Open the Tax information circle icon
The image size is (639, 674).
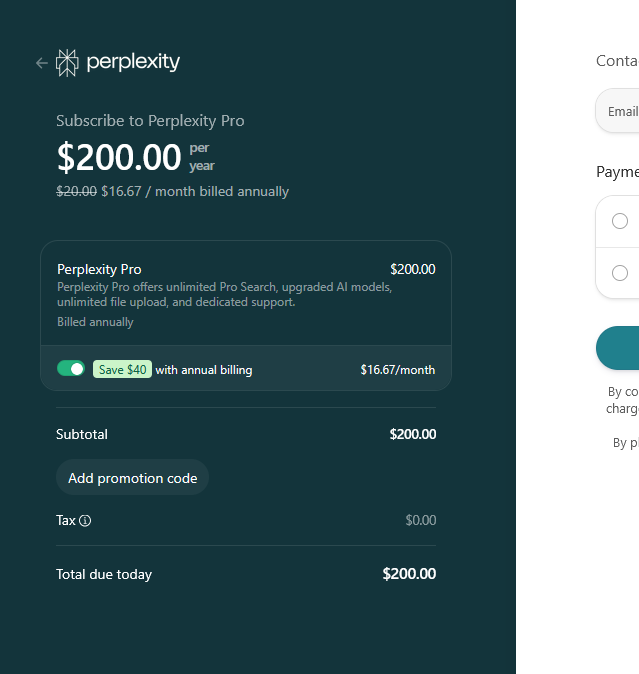[x=85, y=521]
